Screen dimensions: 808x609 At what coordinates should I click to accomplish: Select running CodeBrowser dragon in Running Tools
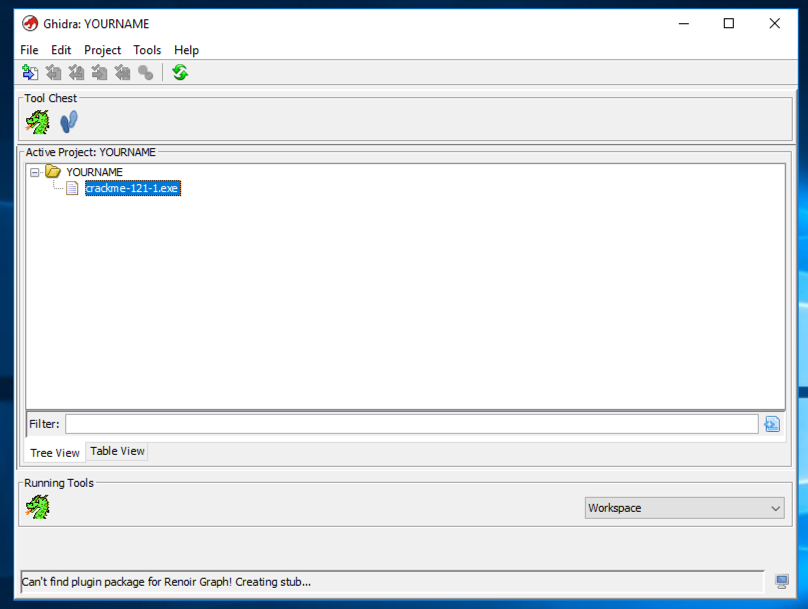[38, 507]
